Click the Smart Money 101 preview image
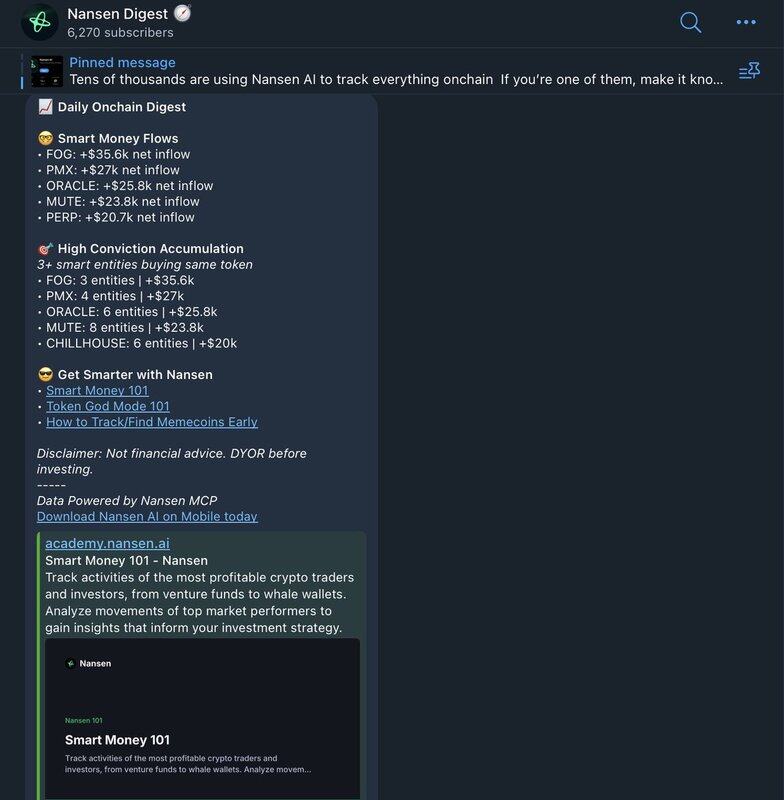 point(202,718)
